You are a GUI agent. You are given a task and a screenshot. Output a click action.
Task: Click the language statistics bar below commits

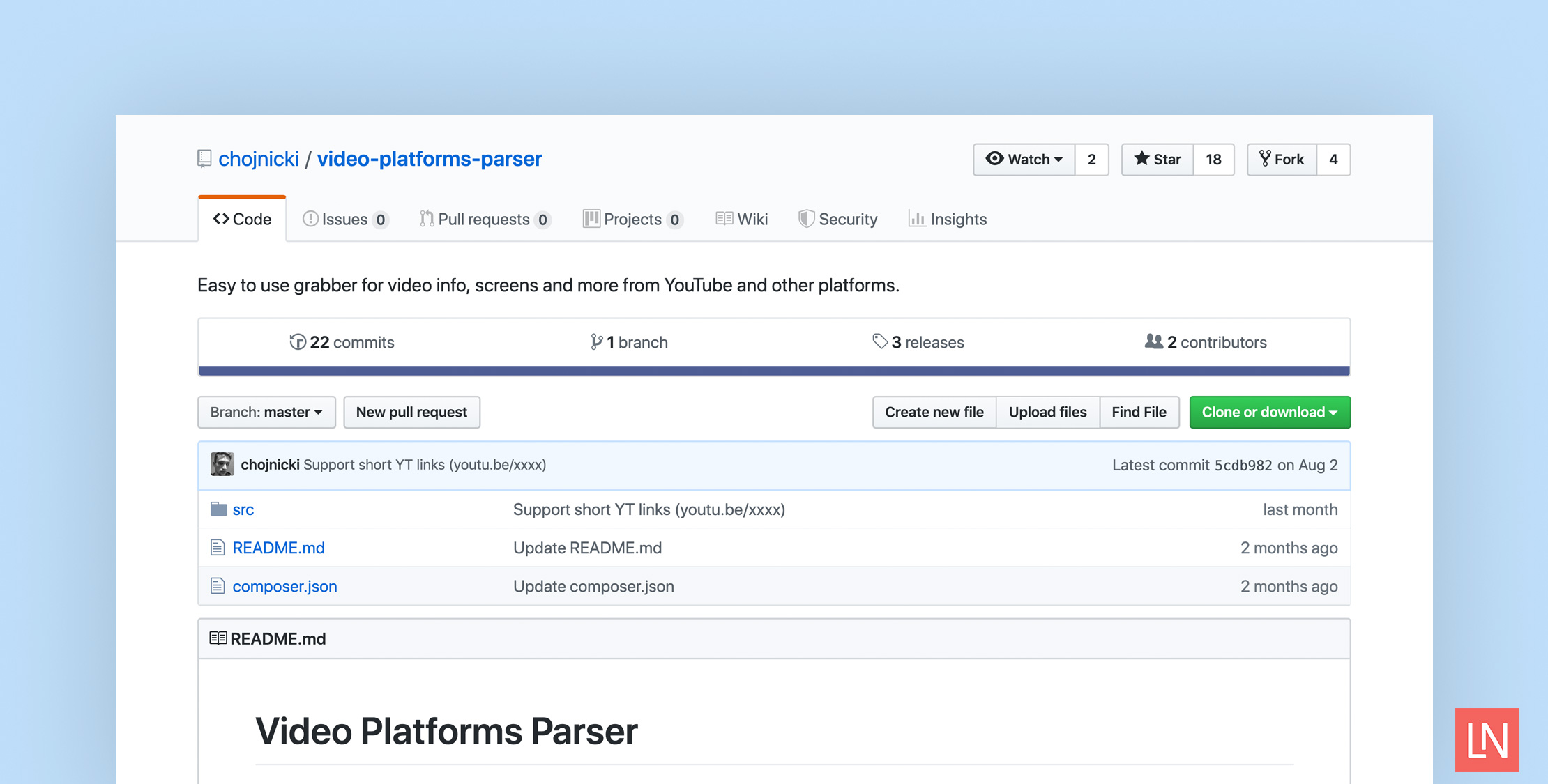[774, 370]
